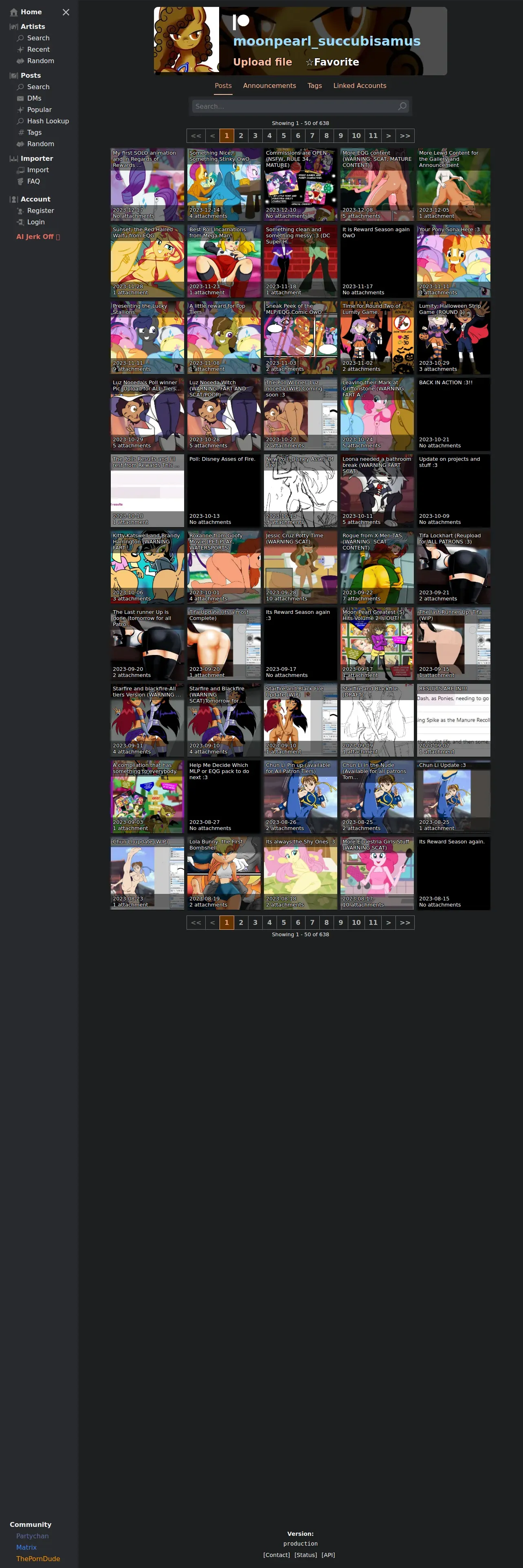Open the Posts tab
523x1568 pixels.
(x=224, y=86)
